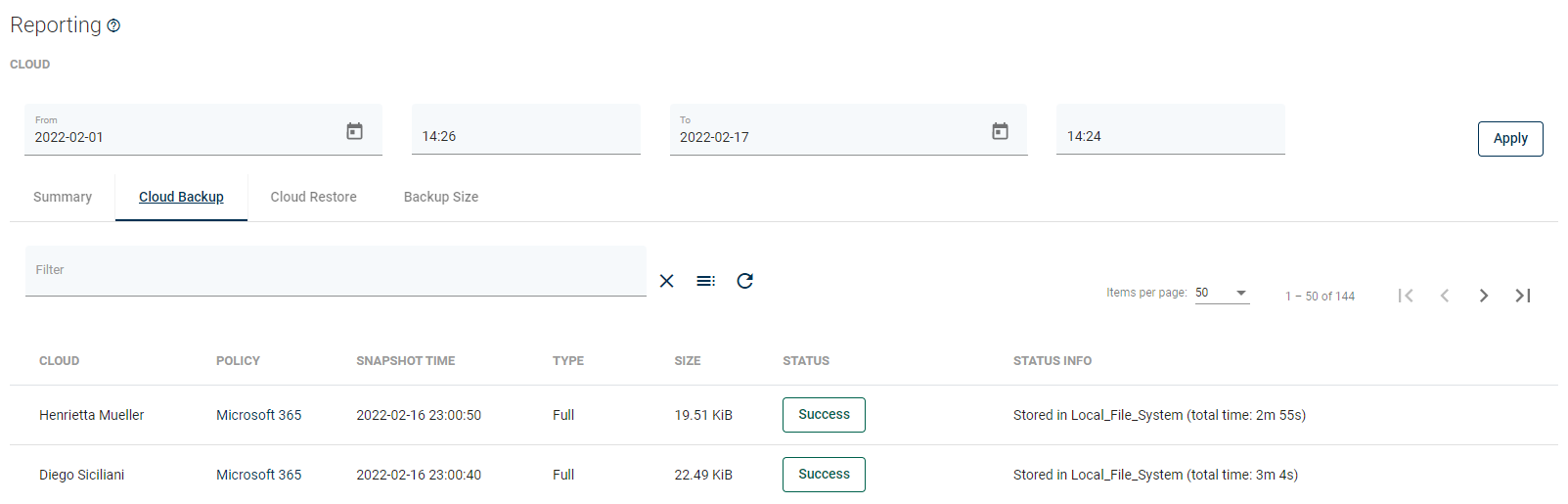Switch to the Summary tab

63,197
